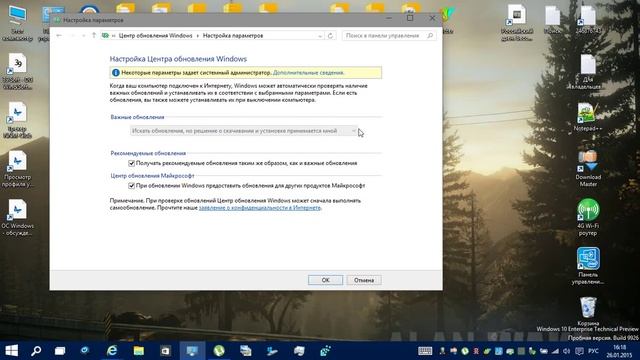Open action center notifications icon
The height and width of the screenshot is (360, 640).
pos(579,351)
